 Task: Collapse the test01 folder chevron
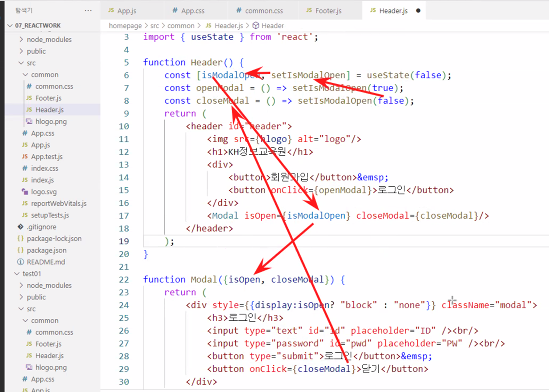(16, 273)
